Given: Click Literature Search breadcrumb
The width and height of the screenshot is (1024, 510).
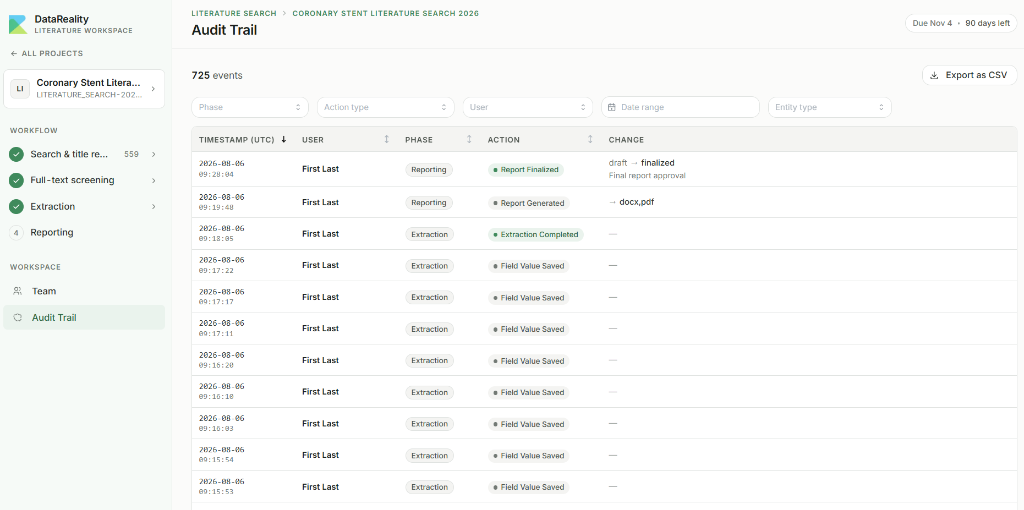Looking at the screenshot, I should (x=234, y=13).
